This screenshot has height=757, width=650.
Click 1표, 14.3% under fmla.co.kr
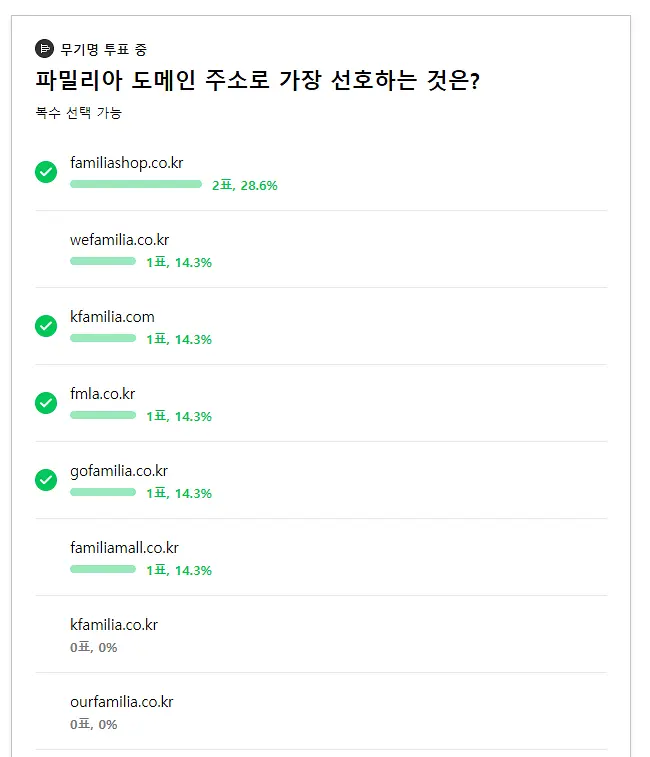pos(179,416)
